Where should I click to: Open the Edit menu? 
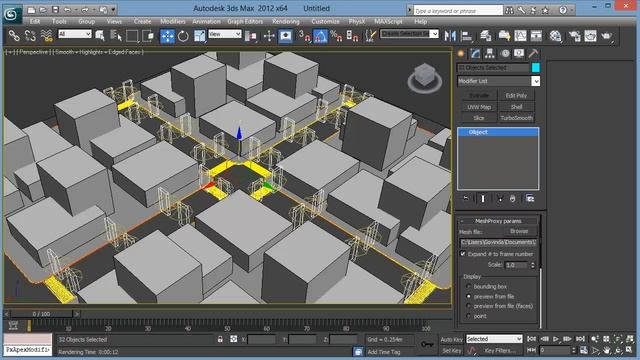tap(35, 21)
